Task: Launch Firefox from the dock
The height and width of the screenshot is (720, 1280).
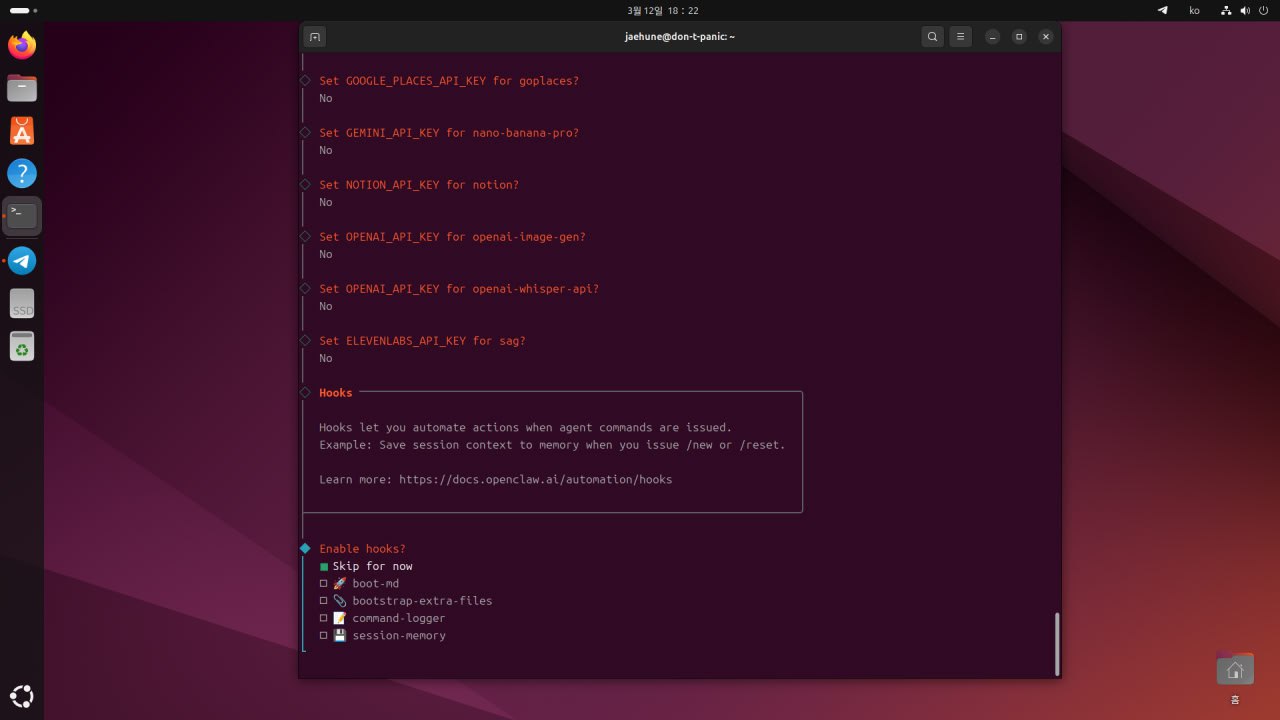Action: click(22, 45)
